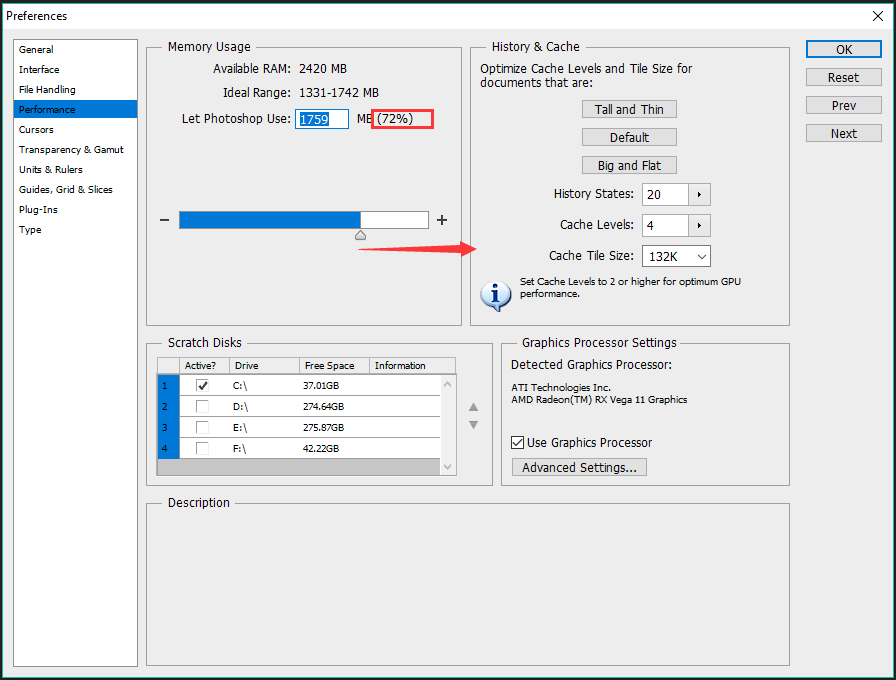Enable the F: drive scratch disk
Screen dimensions: 896x680
click(x=203, y=448)
